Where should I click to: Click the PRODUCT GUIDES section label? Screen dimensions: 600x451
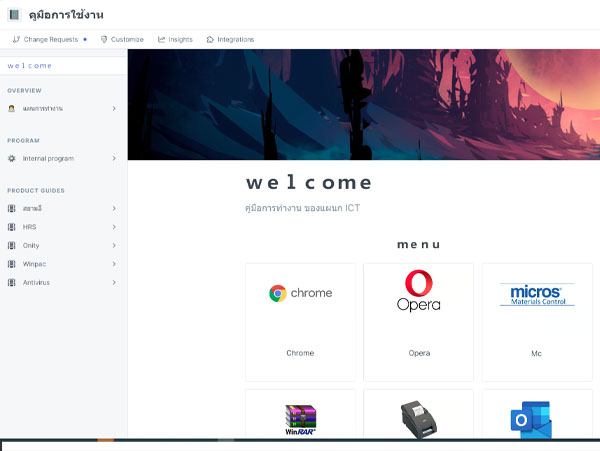pos(36,190)
